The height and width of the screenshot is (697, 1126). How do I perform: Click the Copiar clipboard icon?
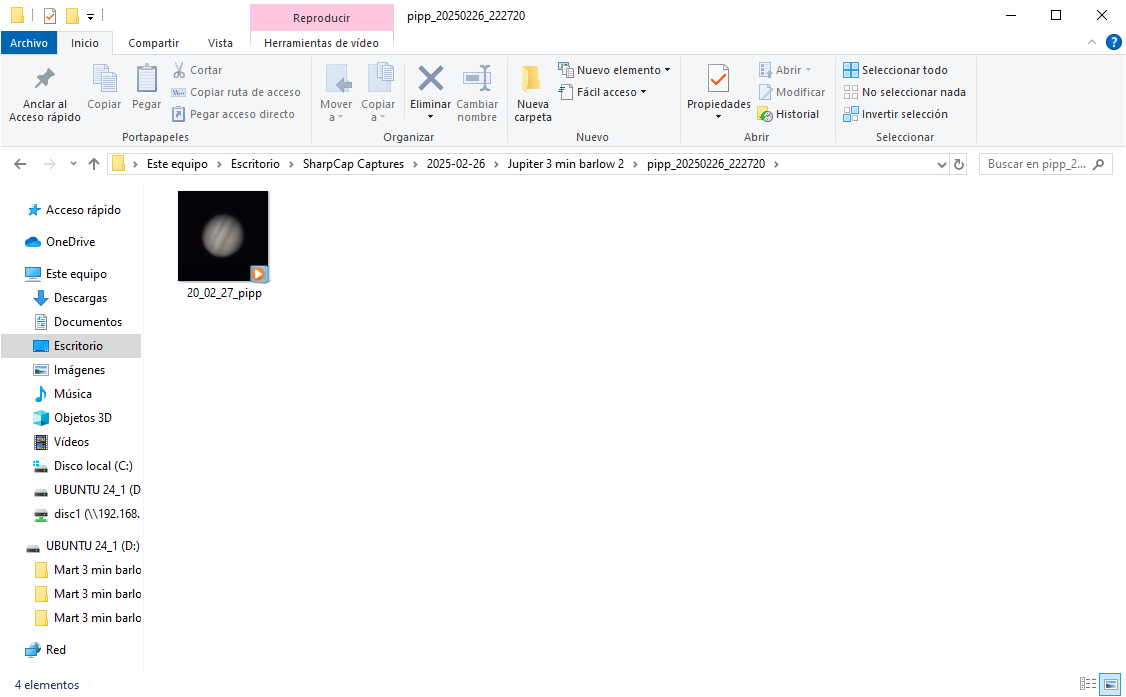pyautogui.click(x=104, y=78)
